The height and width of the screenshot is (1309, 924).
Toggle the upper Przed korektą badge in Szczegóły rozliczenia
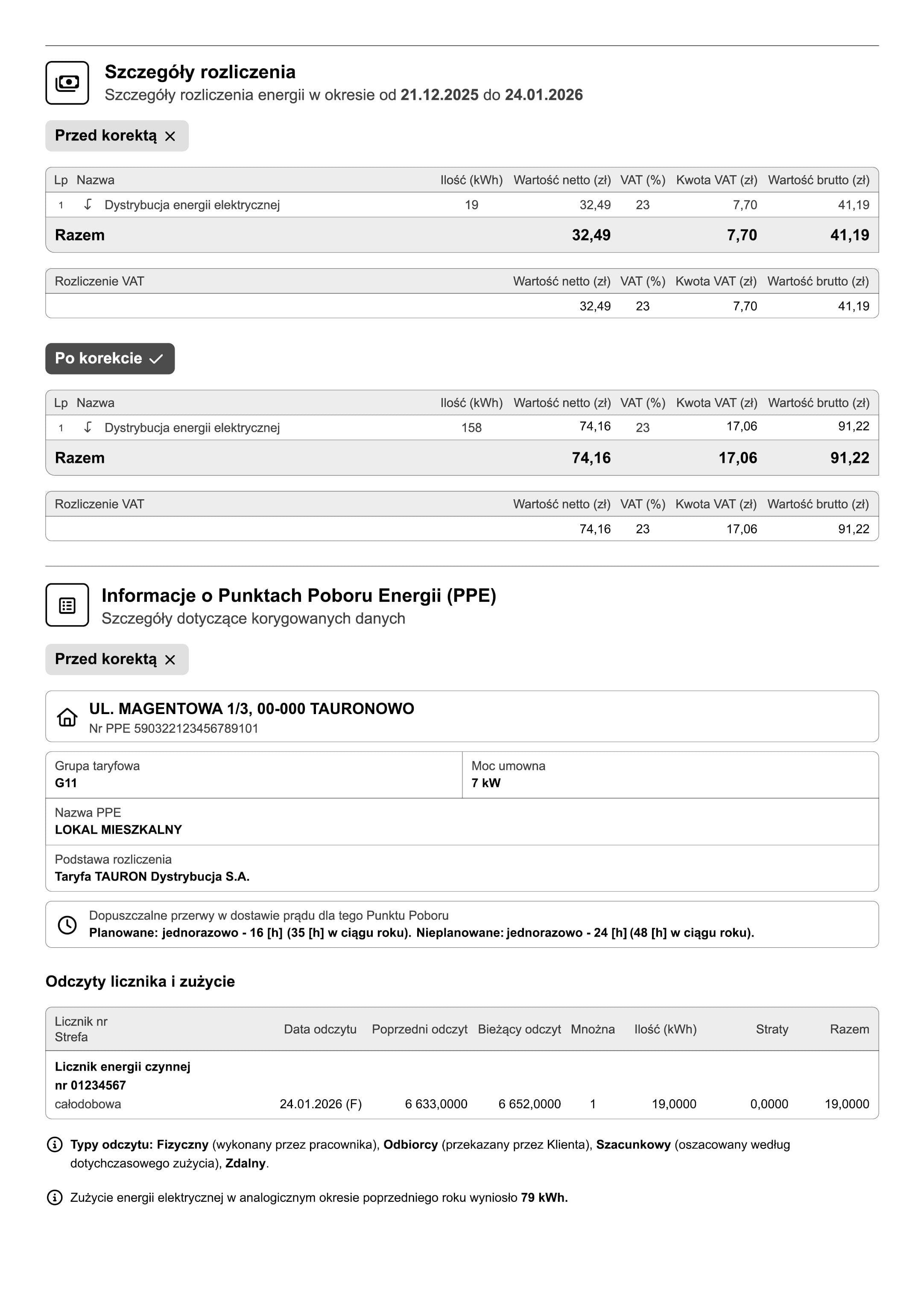tap(117, 136)
